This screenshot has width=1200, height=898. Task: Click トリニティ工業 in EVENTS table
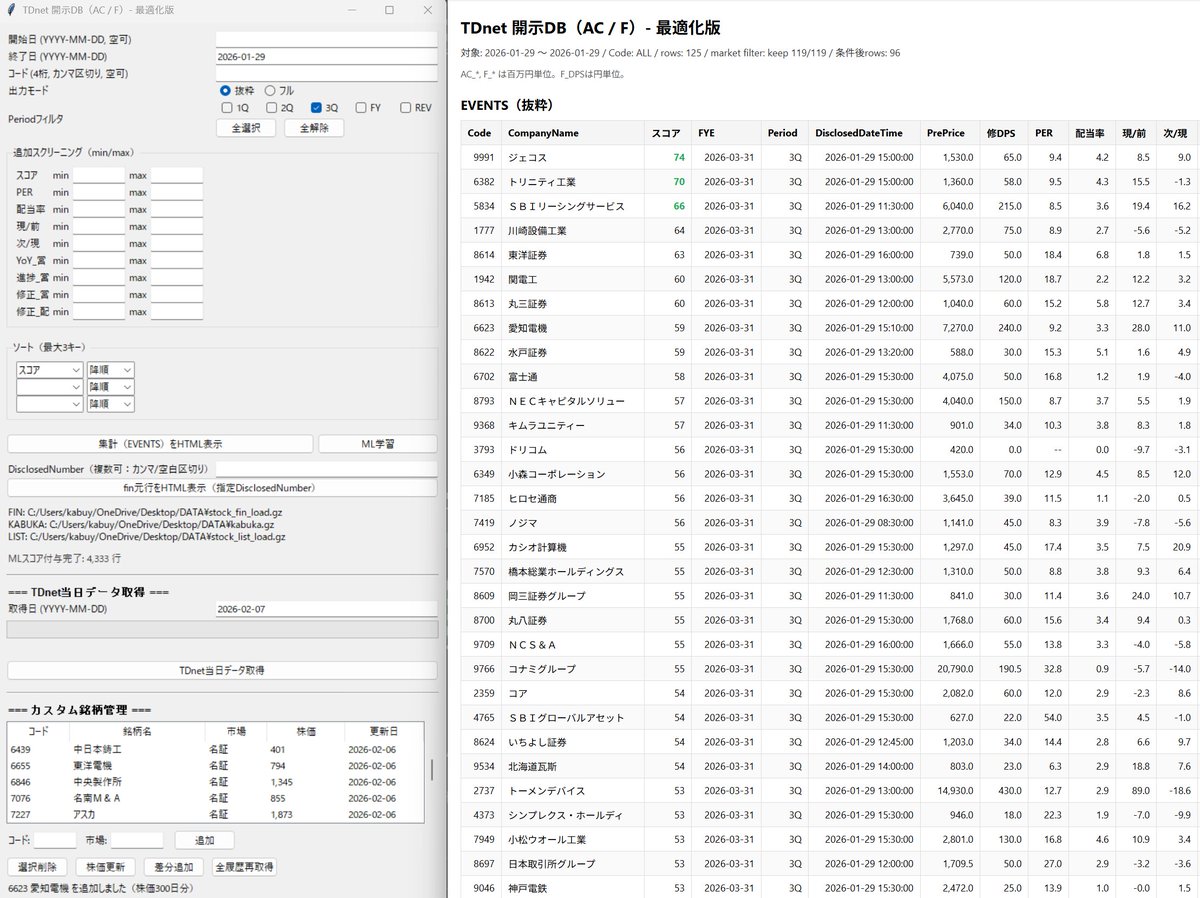pos(542,182)
